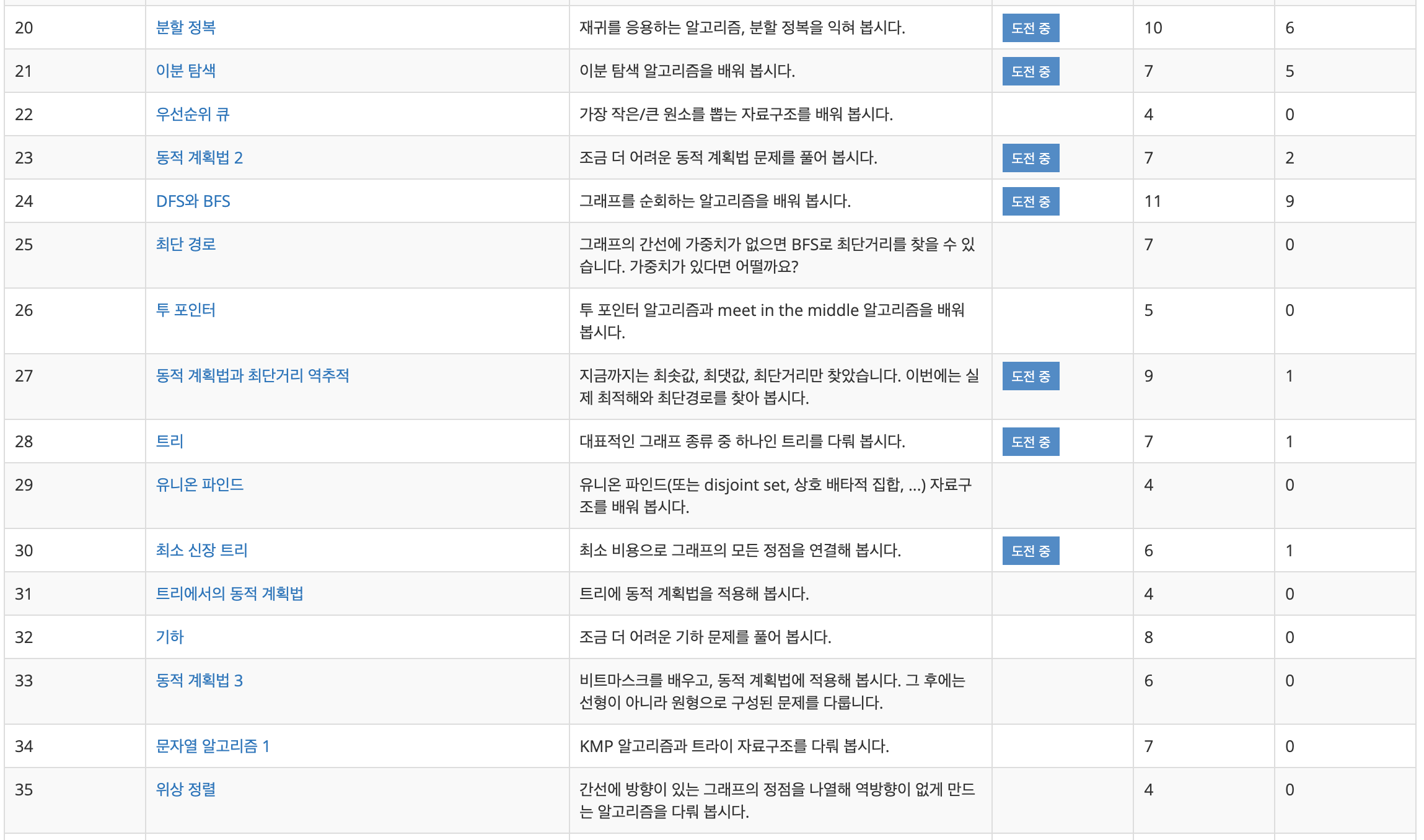Click 도전 중 badge in row 20
The width and height of the screenshot is (1424, 840).
pos(1031,28)
